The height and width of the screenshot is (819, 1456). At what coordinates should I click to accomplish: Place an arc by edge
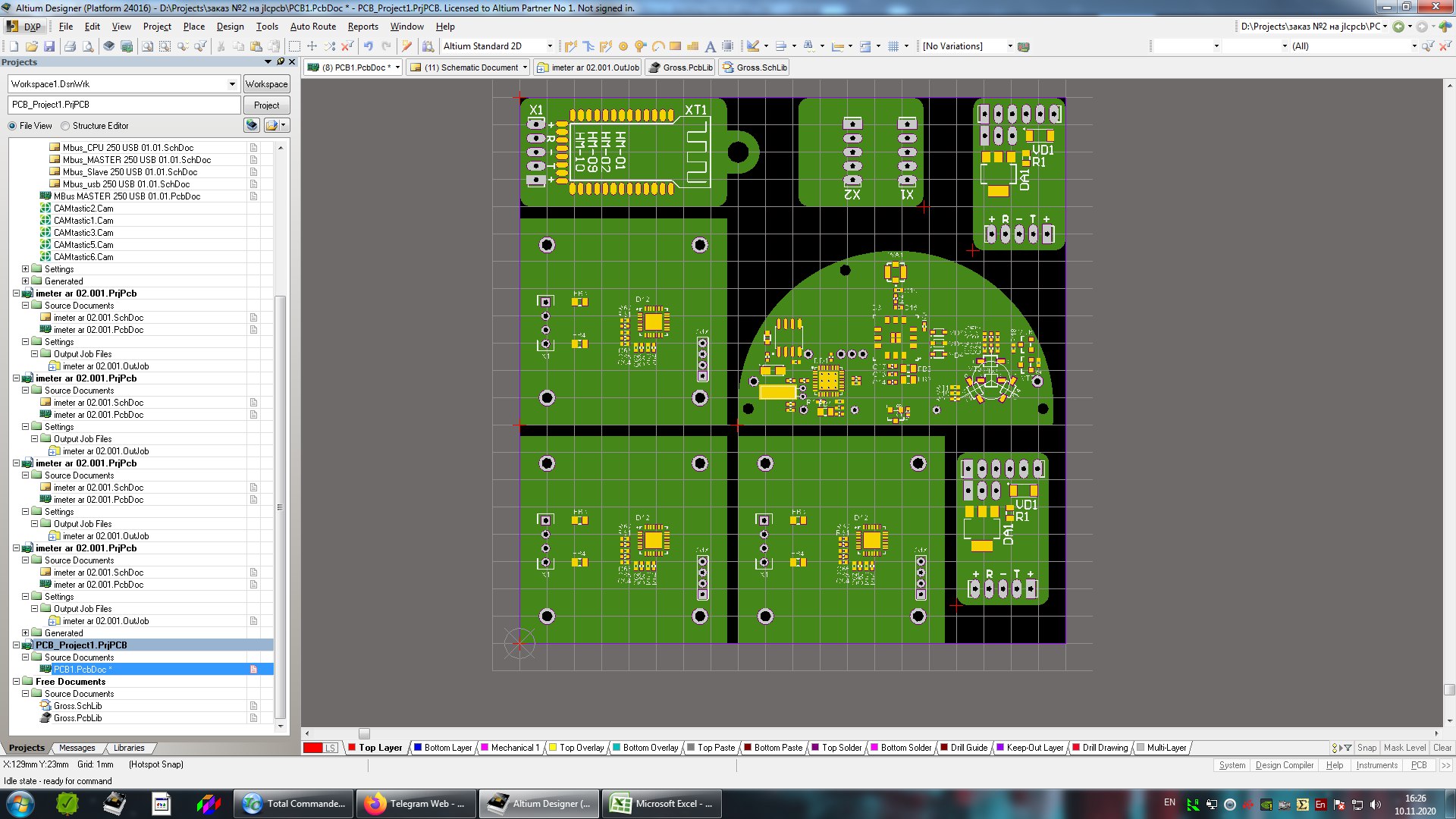pos(658,46)
